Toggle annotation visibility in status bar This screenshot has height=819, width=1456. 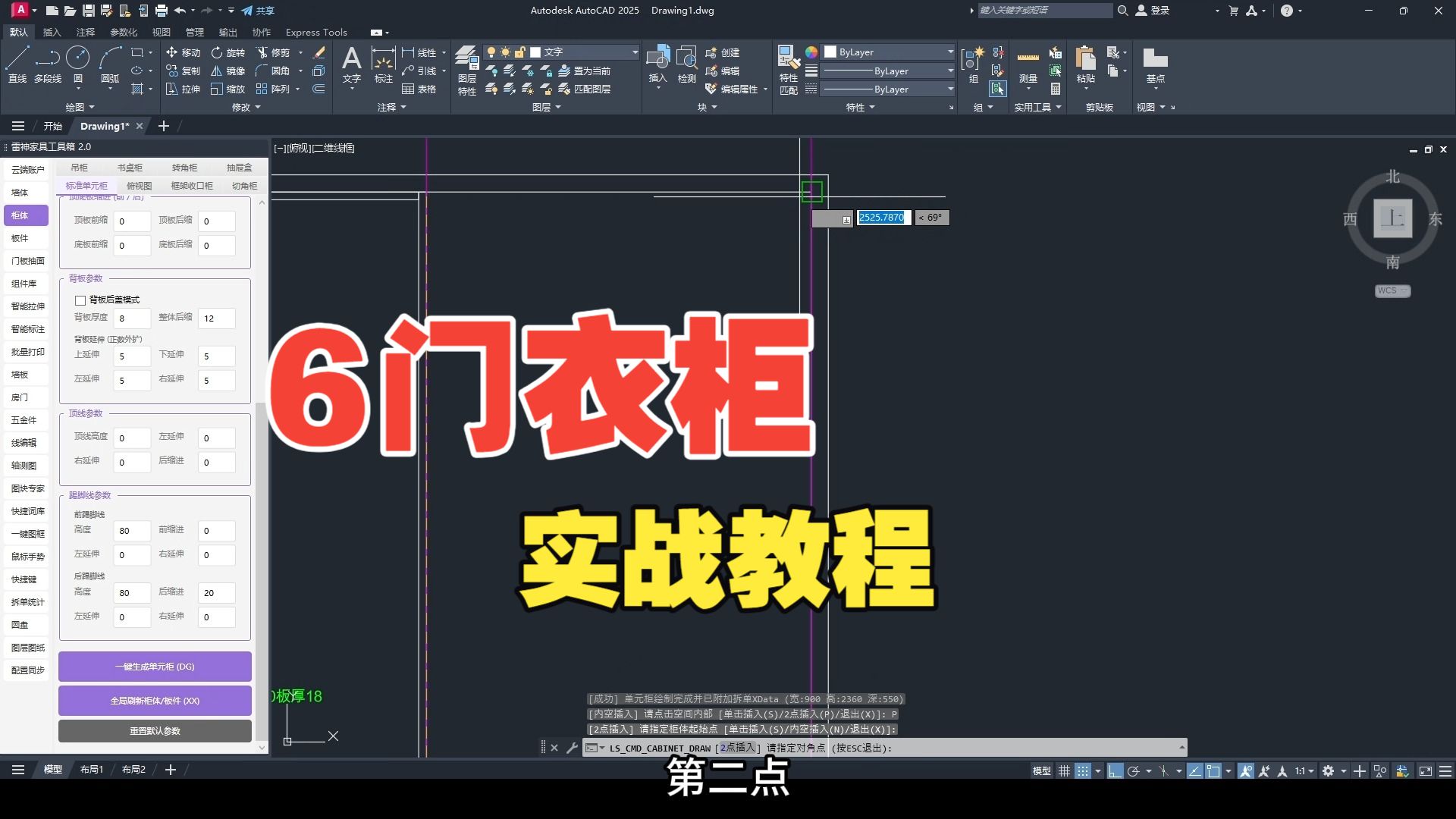pyautogui.click(x=1246, y=770)
